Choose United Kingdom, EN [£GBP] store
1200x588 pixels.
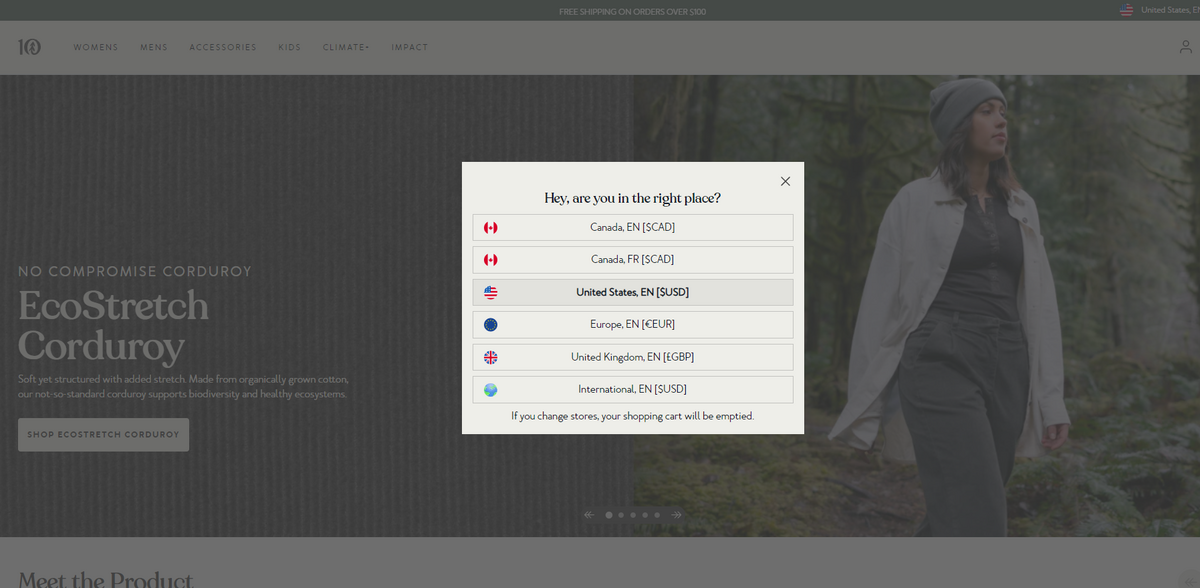633,357
